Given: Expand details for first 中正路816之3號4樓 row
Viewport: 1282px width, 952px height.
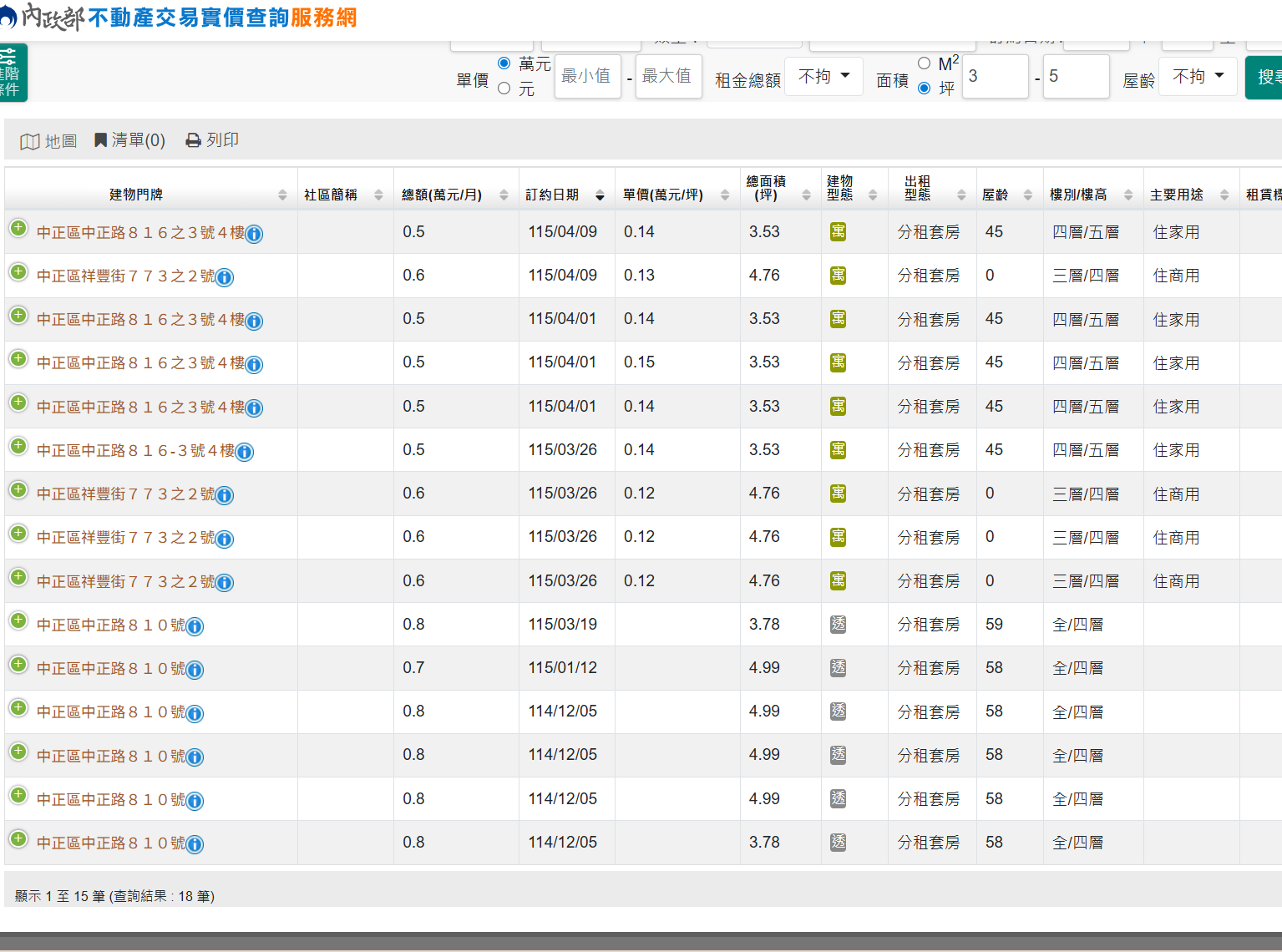Looking at the screenshot, I should (18, 229).
